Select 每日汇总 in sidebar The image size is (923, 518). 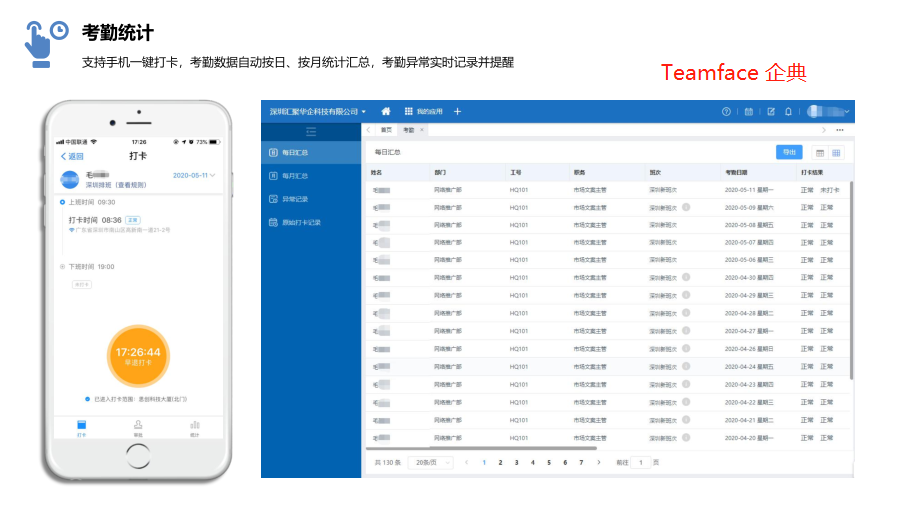[x=311, y=152]
